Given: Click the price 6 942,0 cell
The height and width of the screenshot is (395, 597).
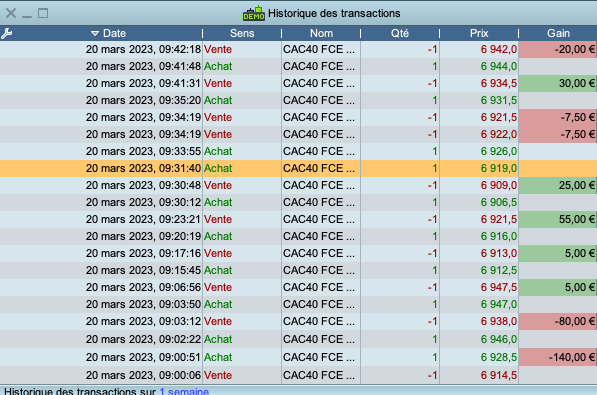Looking at the screenshot, I should [x=479, y=50].
